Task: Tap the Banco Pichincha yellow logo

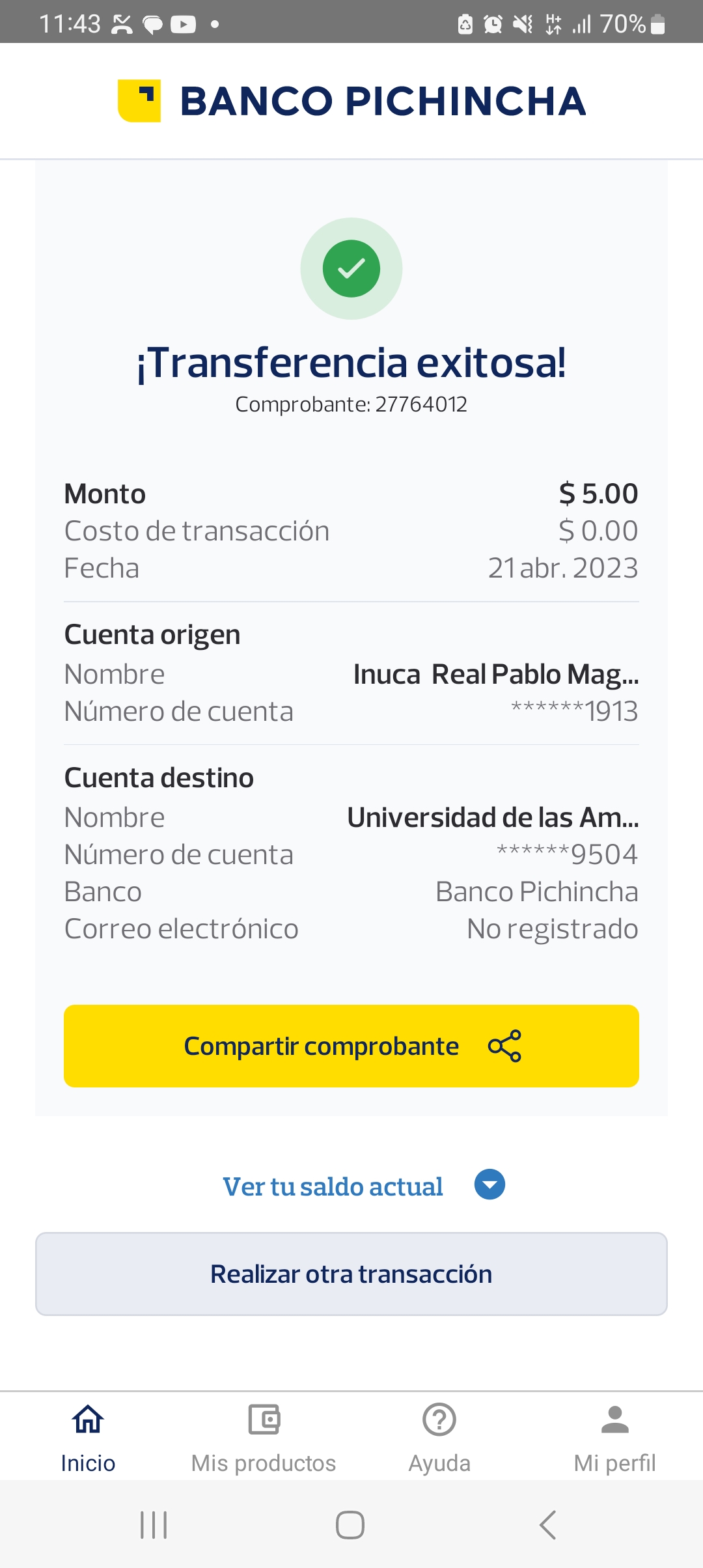Action: [139, 101]
